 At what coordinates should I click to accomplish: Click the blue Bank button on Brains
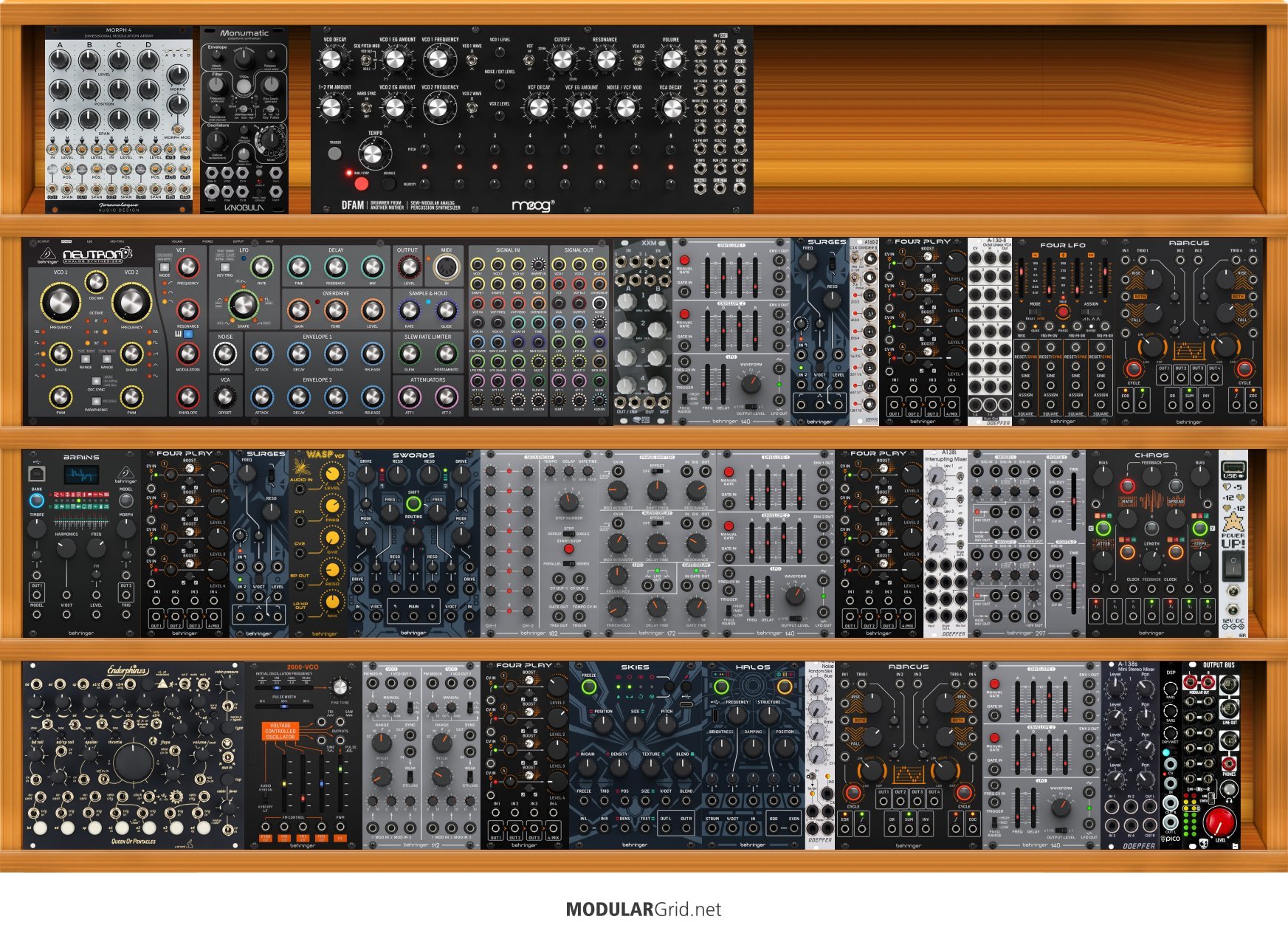(36, 501)
